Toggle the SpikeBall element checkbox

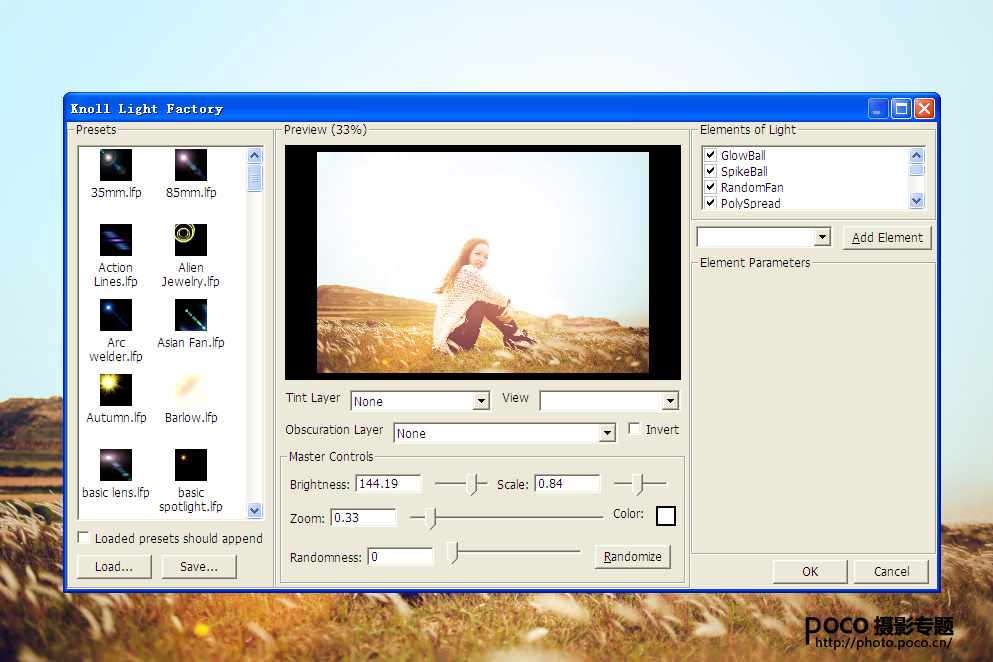[x=711, y=171]
